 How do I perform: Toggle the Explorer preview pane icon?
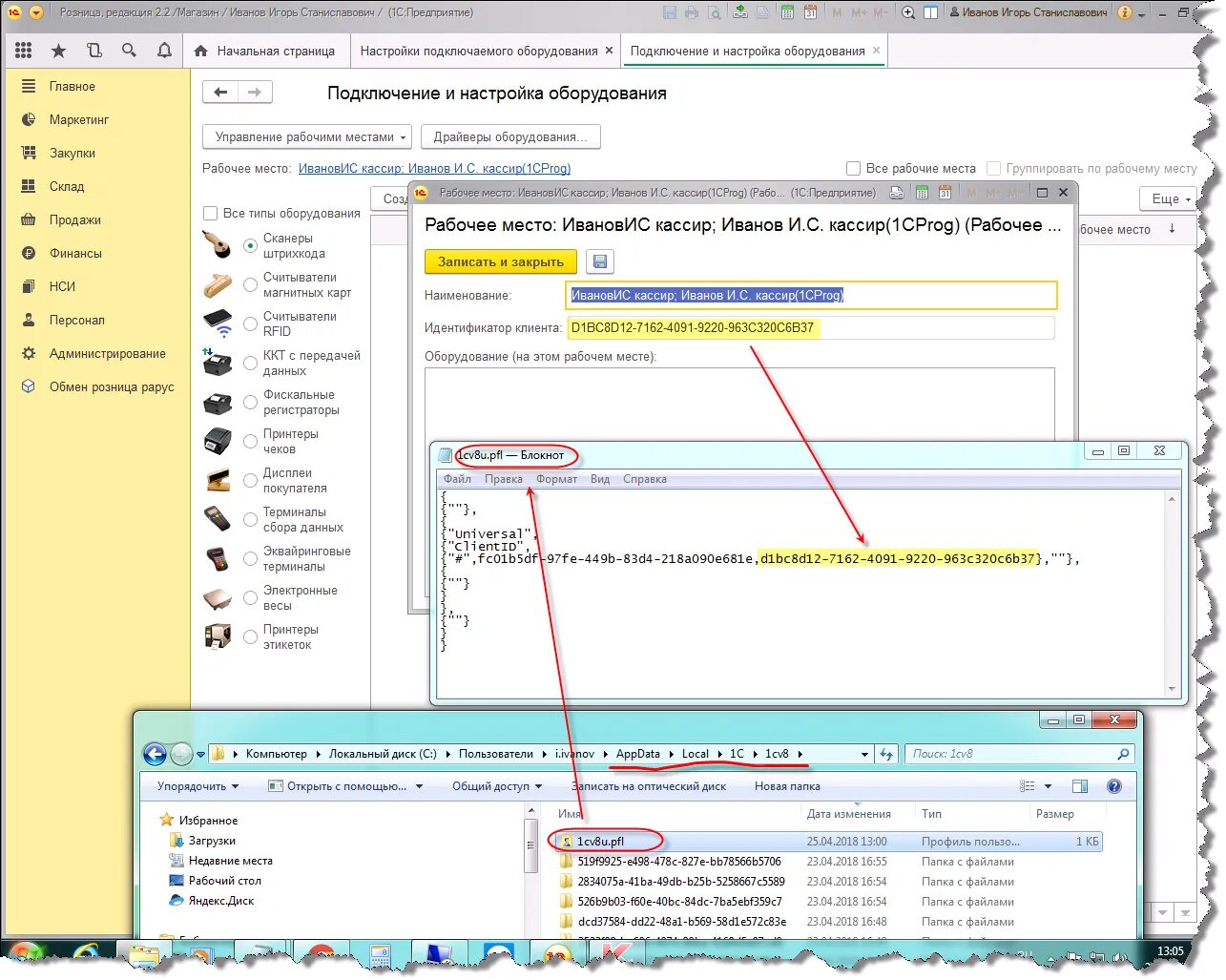click(1080, 786)
